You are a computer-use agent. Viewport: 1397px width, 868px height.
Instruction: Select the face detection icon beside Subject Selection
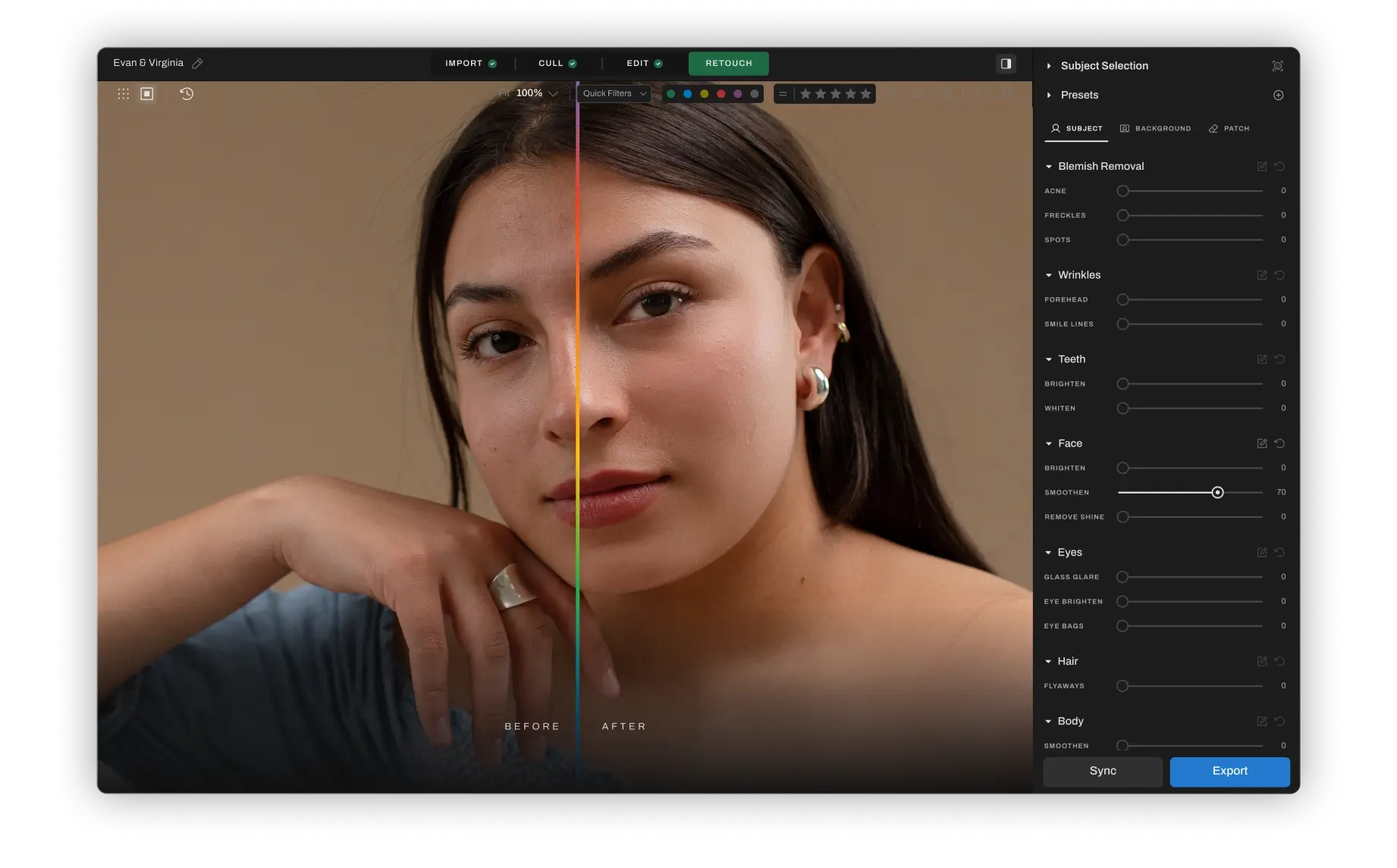click(1278, 66)
